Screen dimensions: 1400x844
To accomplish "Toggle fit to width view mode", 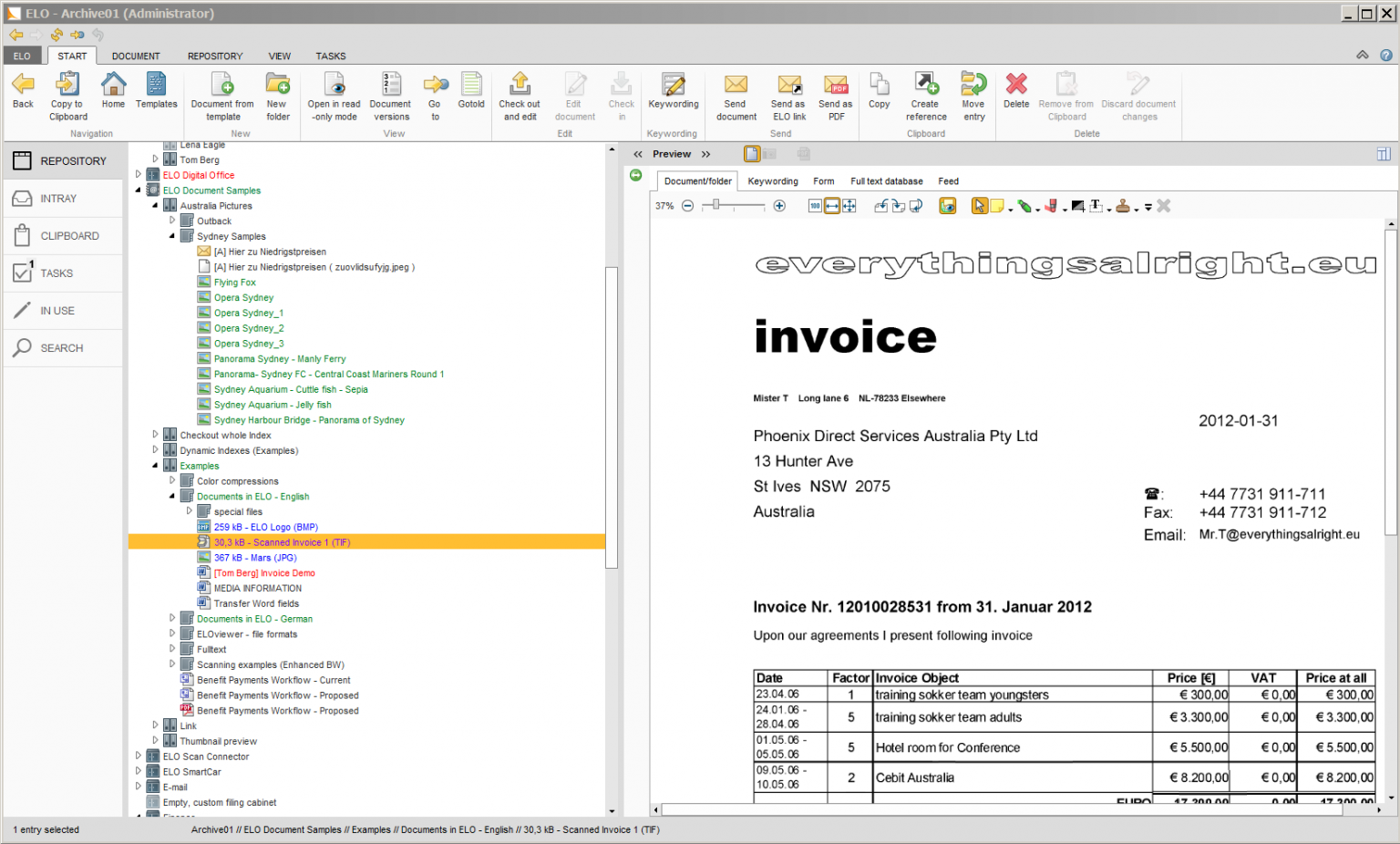I will pyautogui.click(x=832, y=206).
